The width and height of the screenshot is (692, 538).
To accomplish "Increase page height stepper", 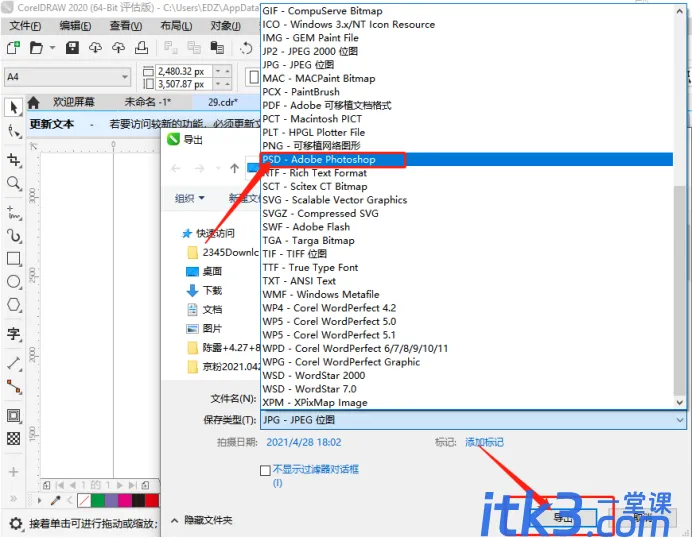I will point(228,84).
